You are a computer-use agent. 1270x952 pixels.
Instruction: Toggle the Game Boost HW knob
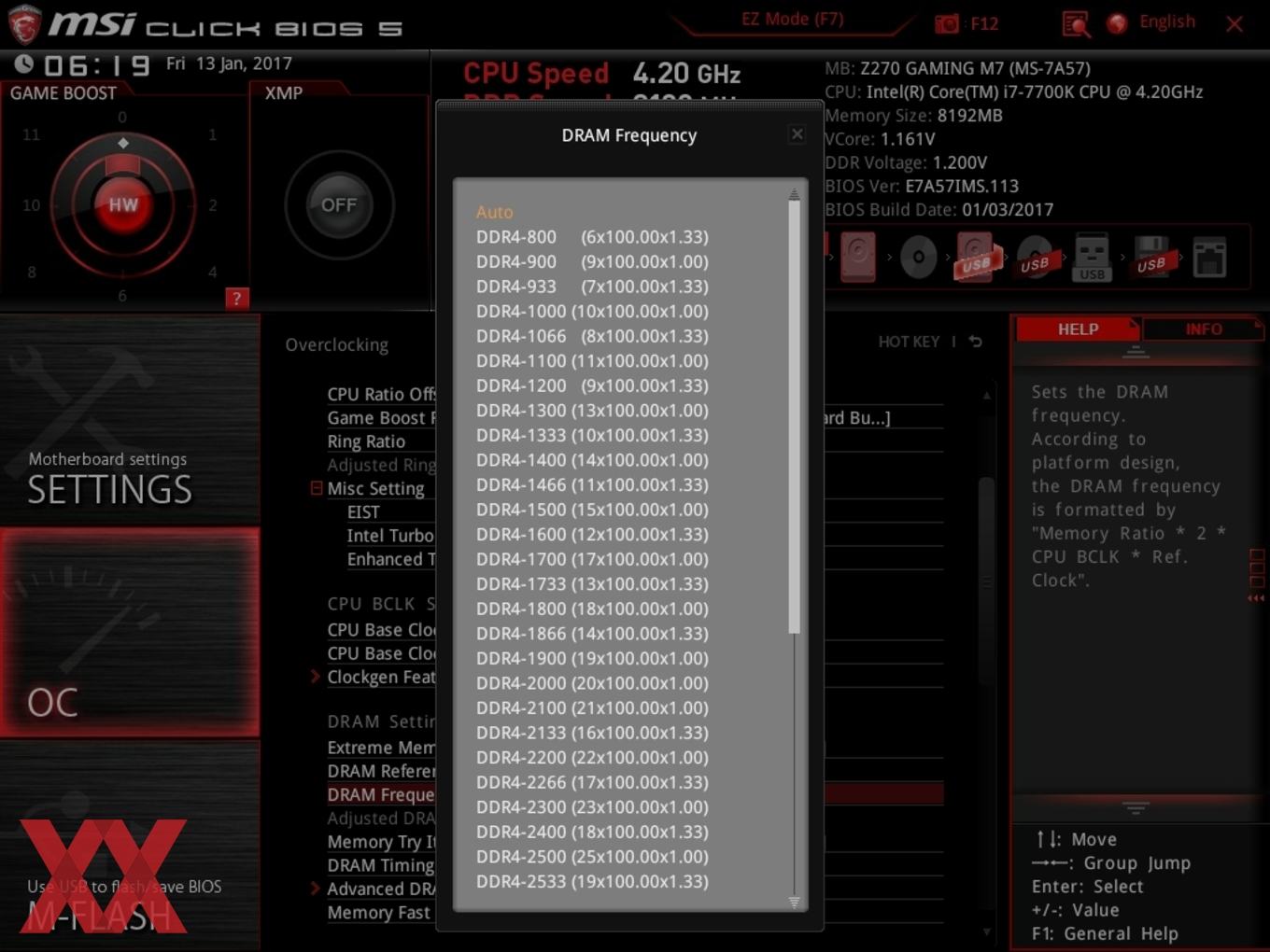[x=123, y=204]
